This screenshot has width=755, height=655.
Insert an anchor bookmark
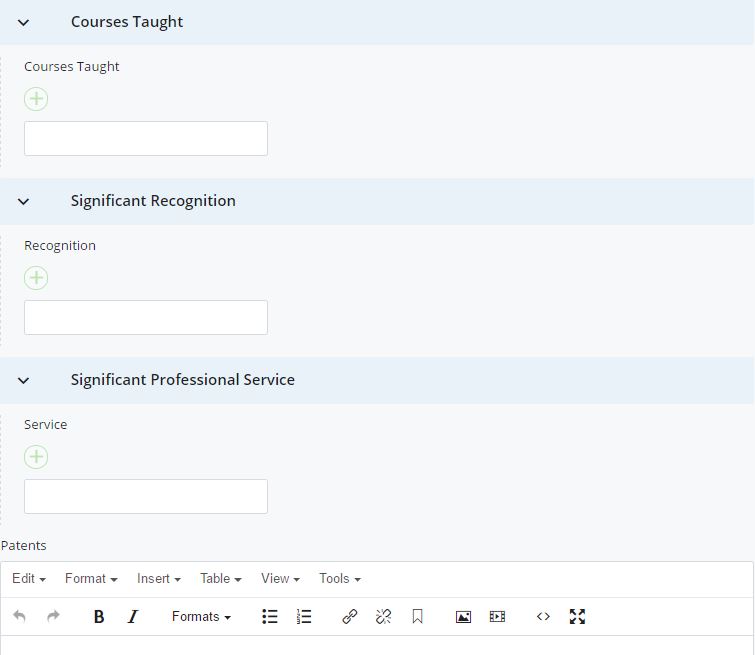(417, 617)
